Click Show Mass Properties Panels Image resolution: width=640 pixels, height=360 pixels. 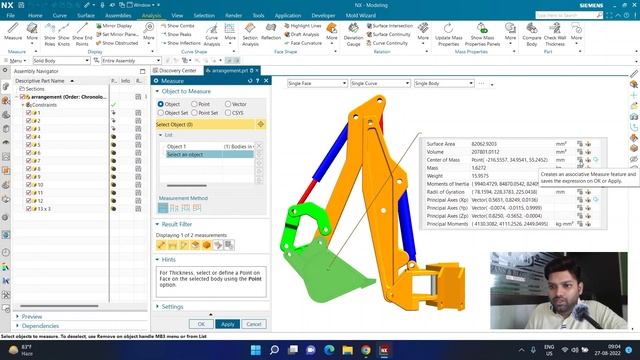pyautogui.click(x=482, y=34)
